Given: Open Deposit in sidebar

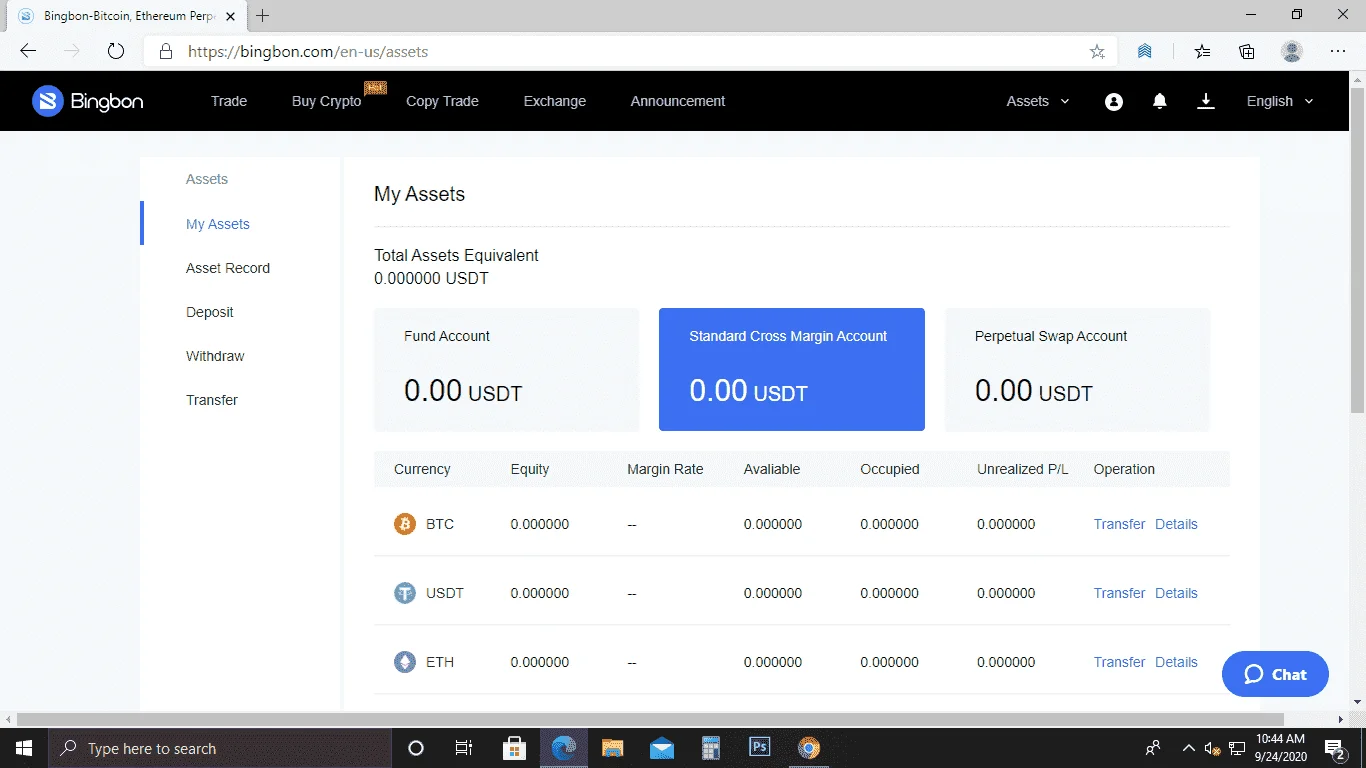Looking at the screenshot, I should [210, 312].
